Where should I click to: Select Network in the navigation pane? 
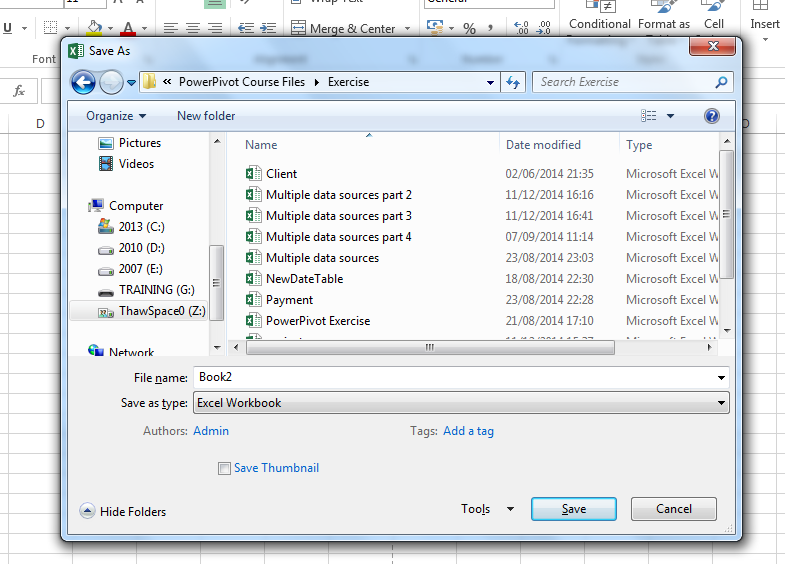pos(121,352)
